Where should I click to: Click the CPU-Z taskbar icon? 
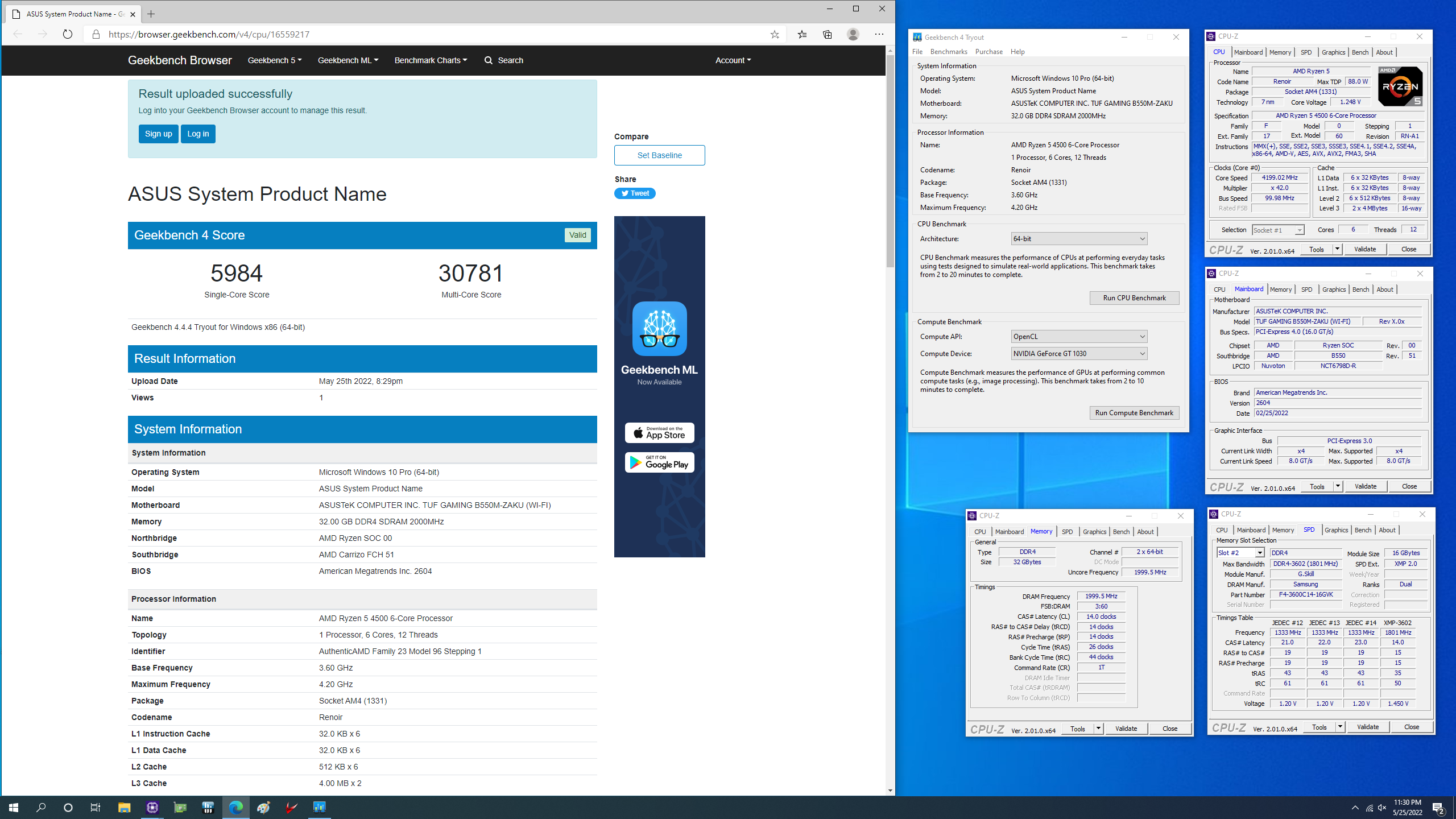(152, 807)
